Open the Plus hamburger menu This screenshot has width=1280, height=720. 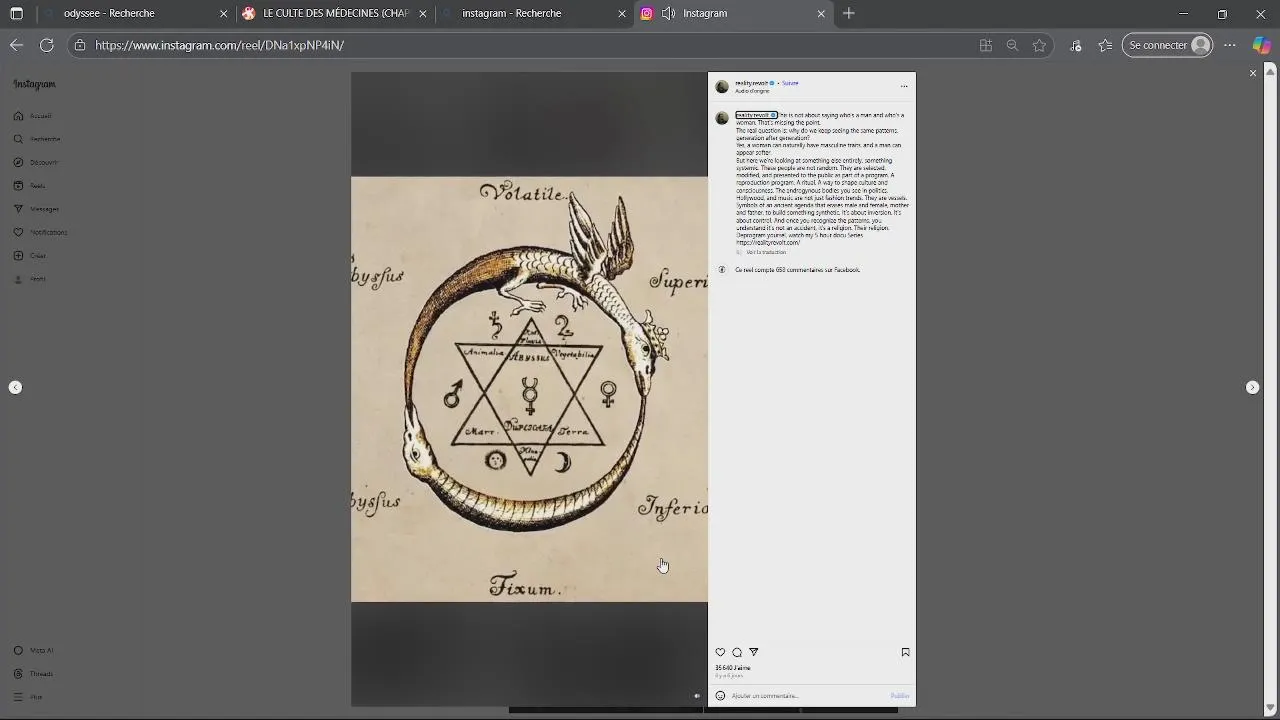click(28, 697)
